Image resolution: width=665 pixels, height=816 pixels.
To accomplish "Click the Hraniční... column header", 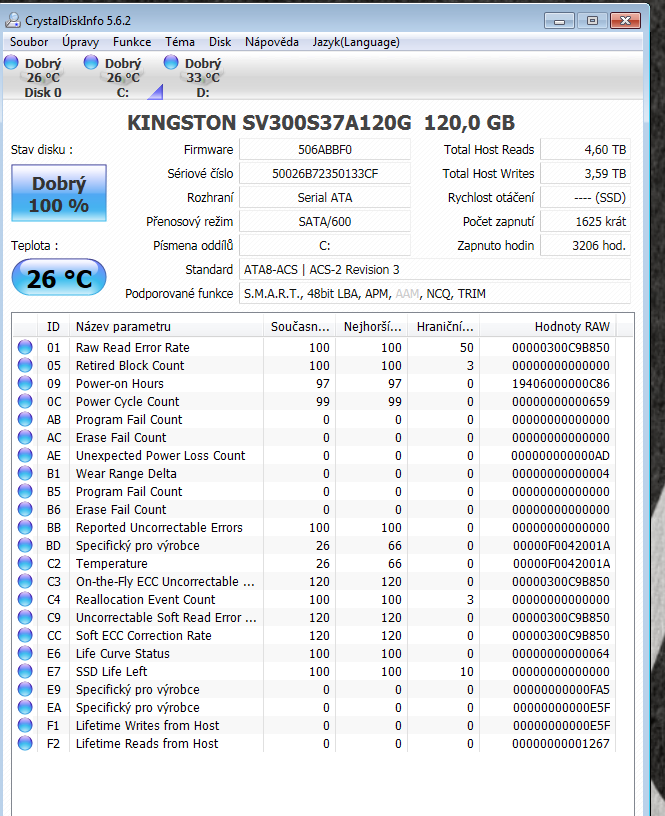I will click(444, 326).
